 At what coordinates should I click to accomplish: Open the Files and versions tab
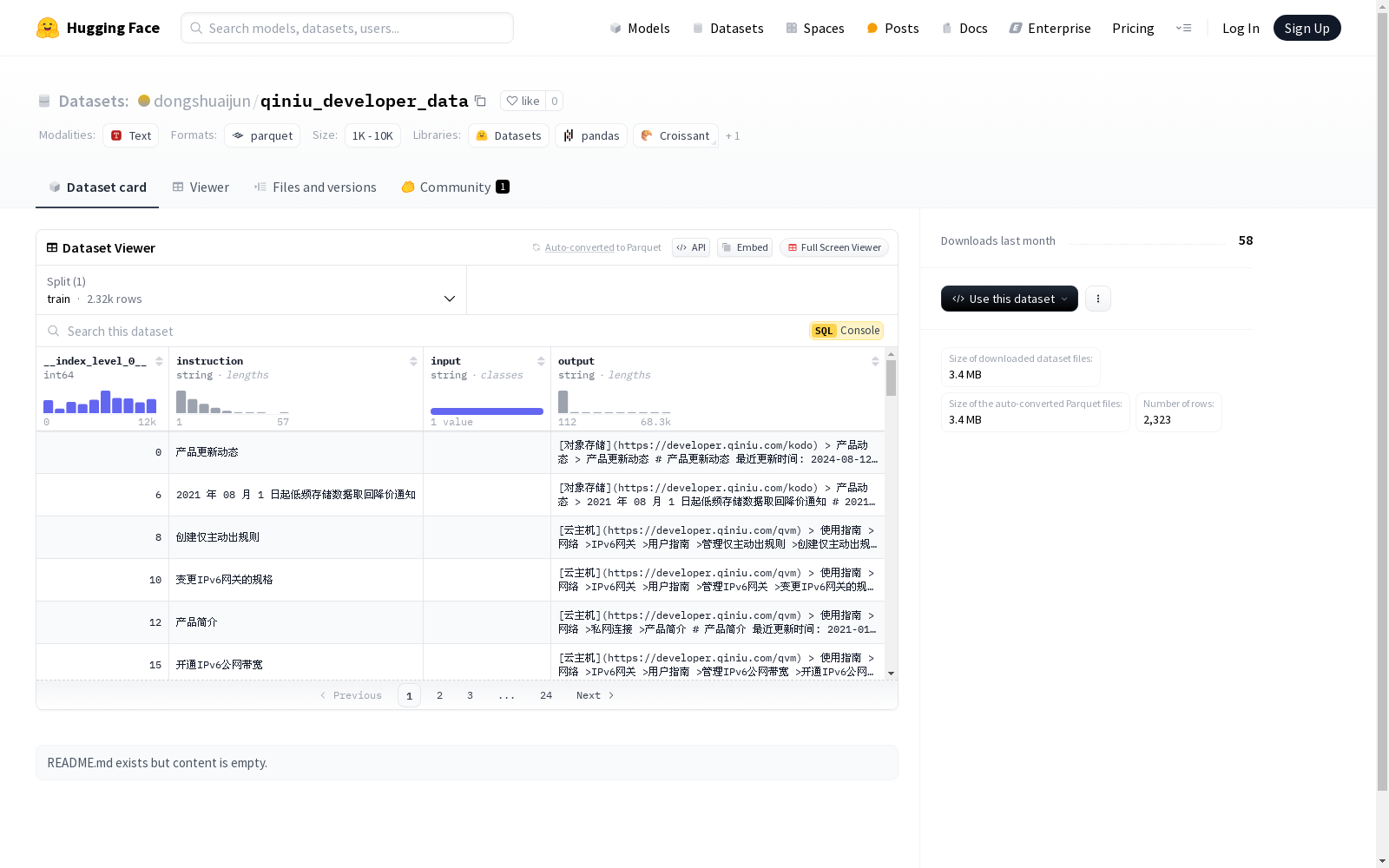[315, 187]
